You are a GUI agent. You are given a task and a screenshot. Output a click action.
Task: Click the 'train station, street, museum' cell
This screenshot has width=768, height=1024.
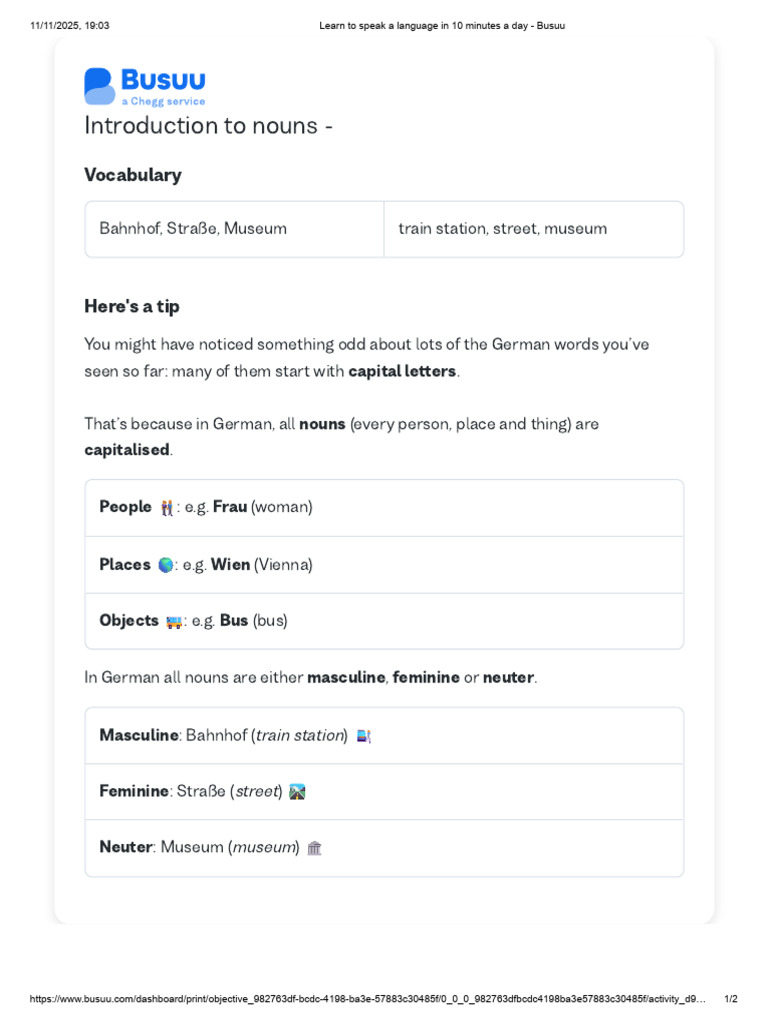[x=502, y=229]
